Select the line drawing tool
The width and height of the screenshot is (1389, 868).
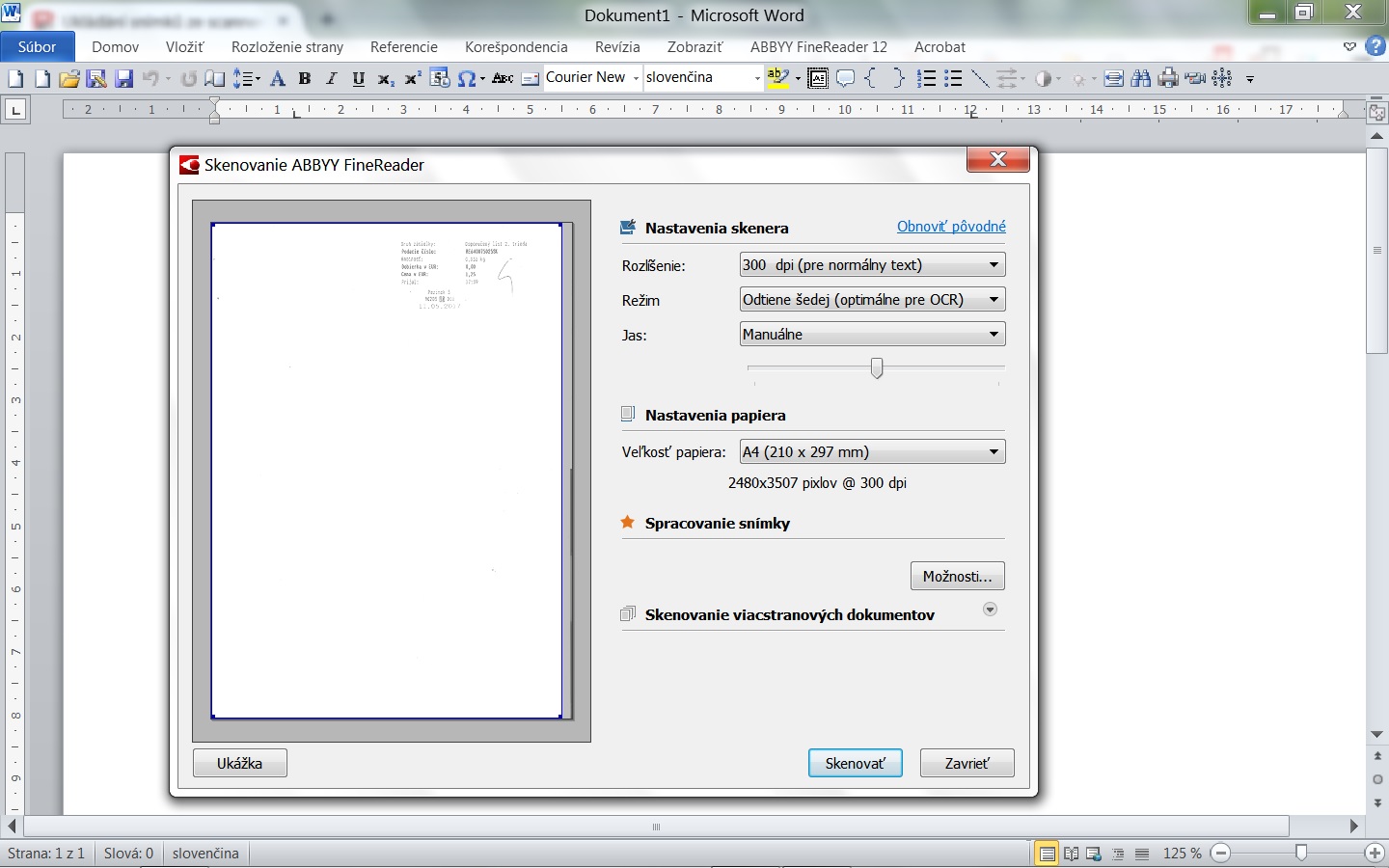coord(981,79)
